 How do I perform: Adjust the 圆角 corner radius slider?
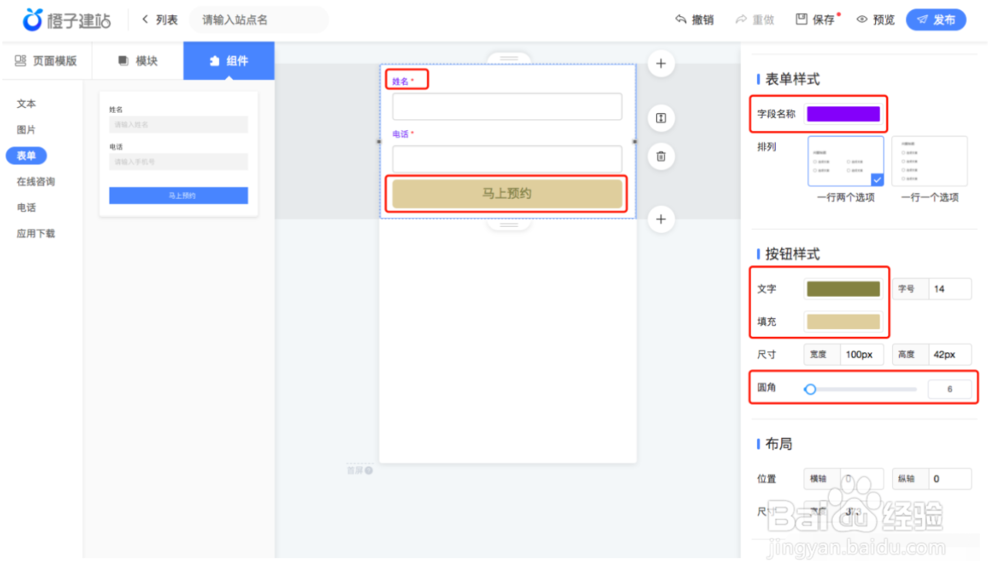click(x=811, y=389)
